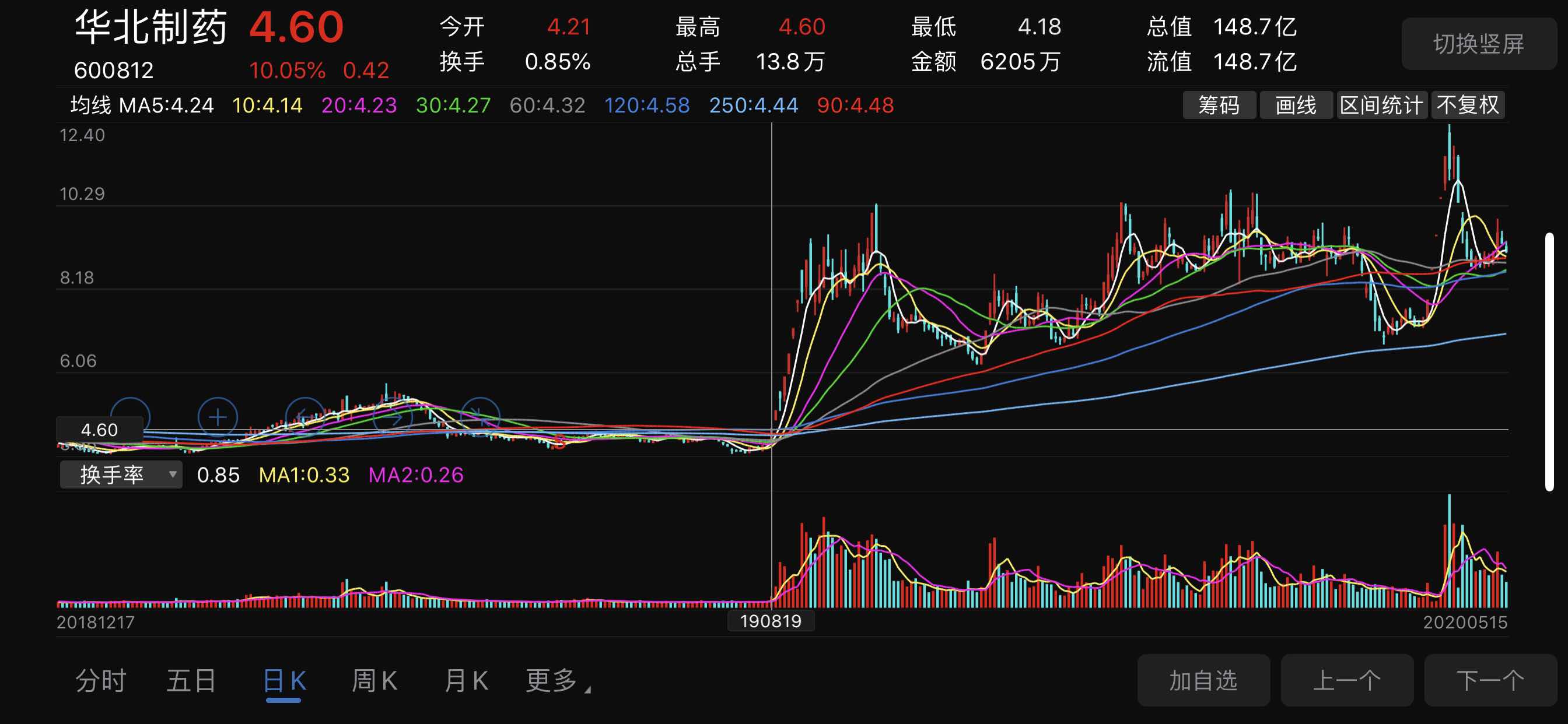The width and height of the screenshot is (1568, 724).
Task: Tap the 换手 0.85% value
Action: [x=515, y=61]
